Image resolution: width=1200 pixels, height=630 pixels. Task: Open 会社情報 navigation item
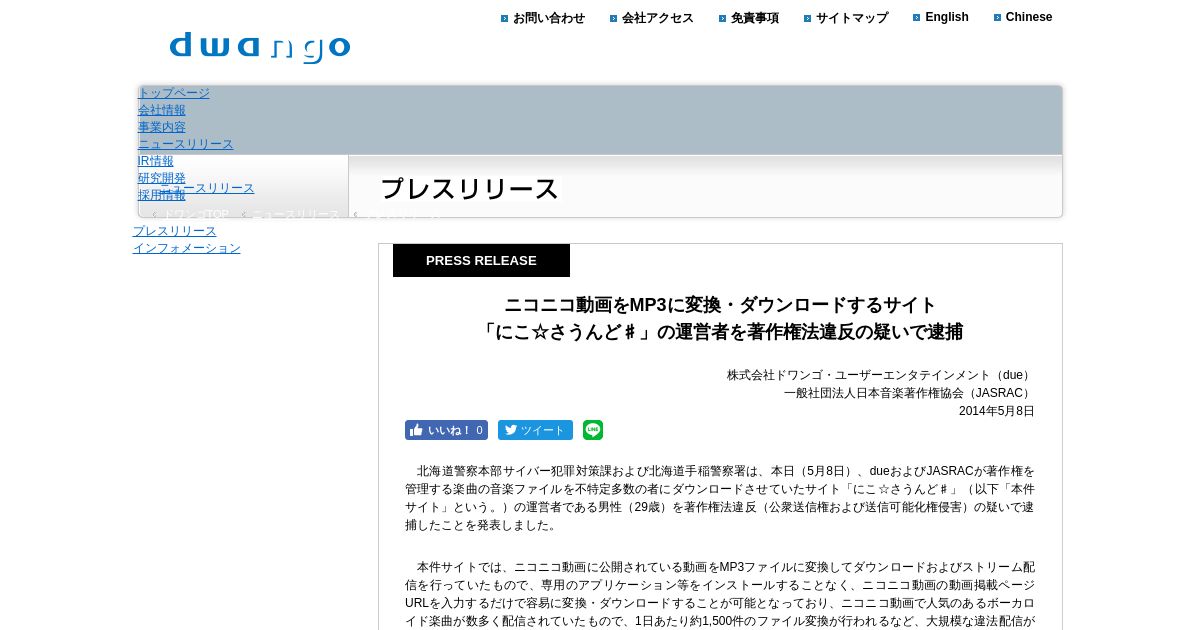162,110
